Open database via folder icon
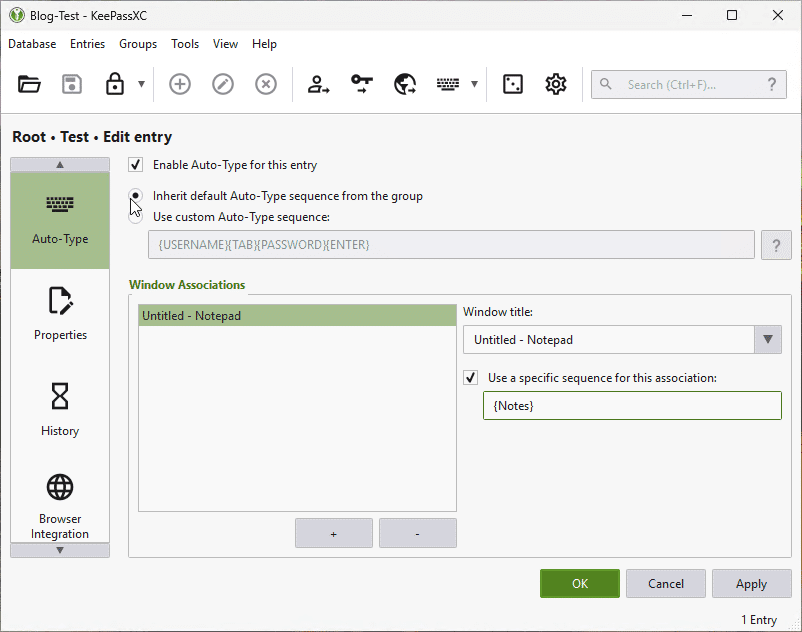This screenshot has width=802, height=632. click(x=29, y=84)
